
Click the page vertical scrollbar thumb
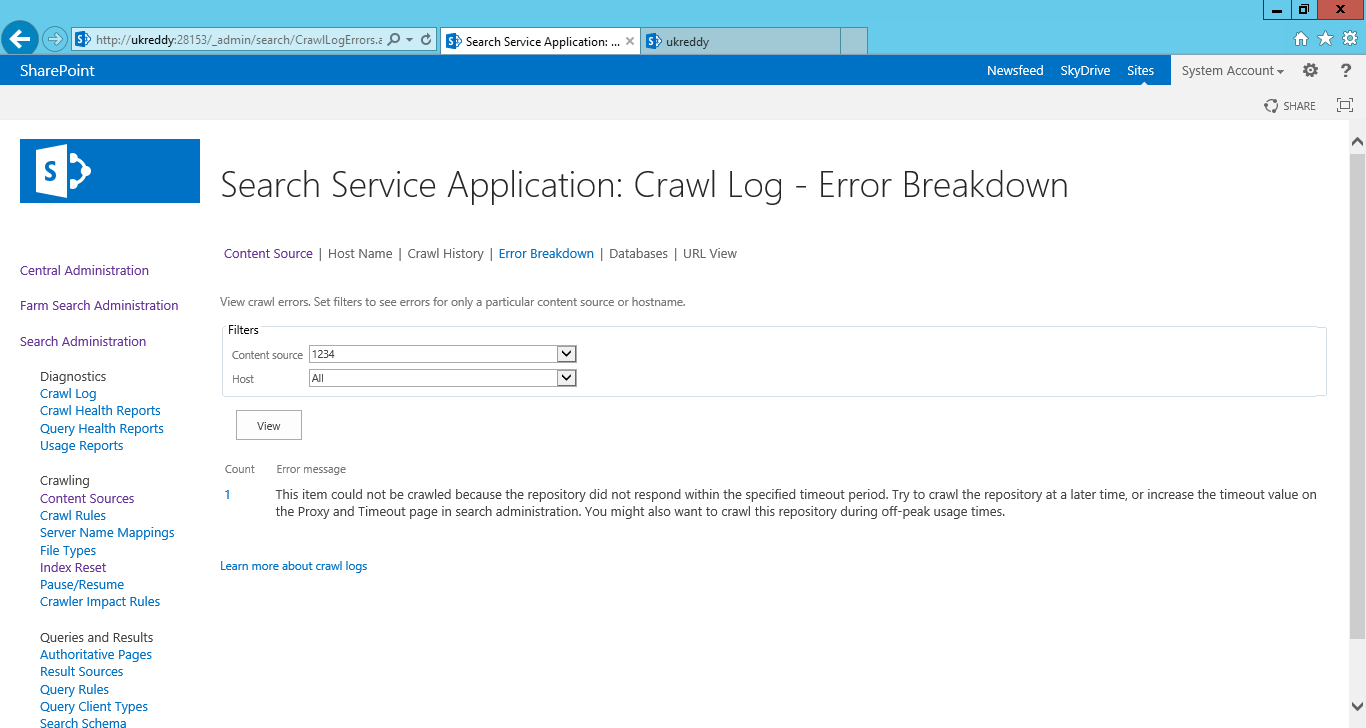tap(1357, 395)
